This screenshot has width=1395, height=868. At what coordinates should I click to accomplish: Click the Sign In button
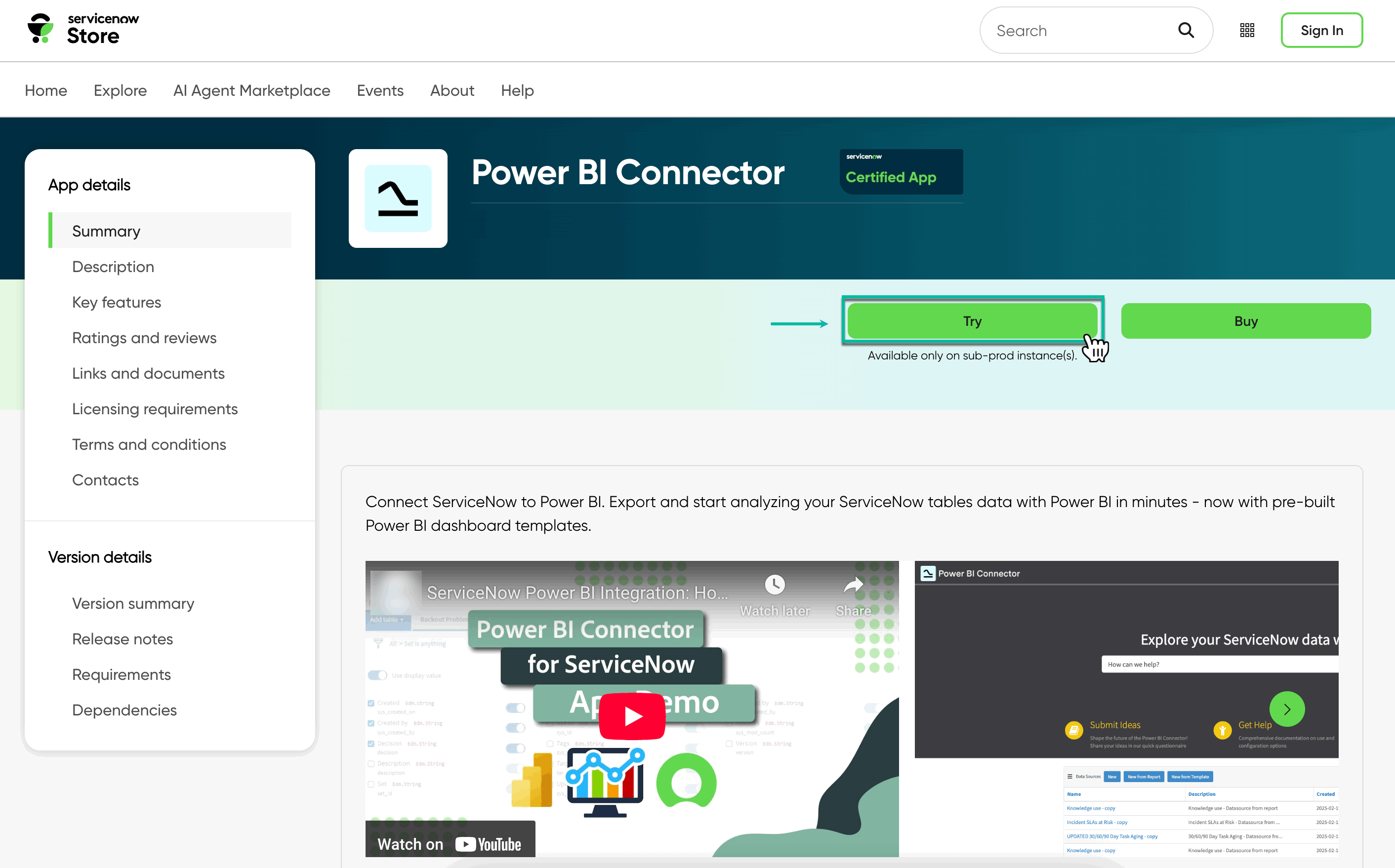click(1321, 31)
